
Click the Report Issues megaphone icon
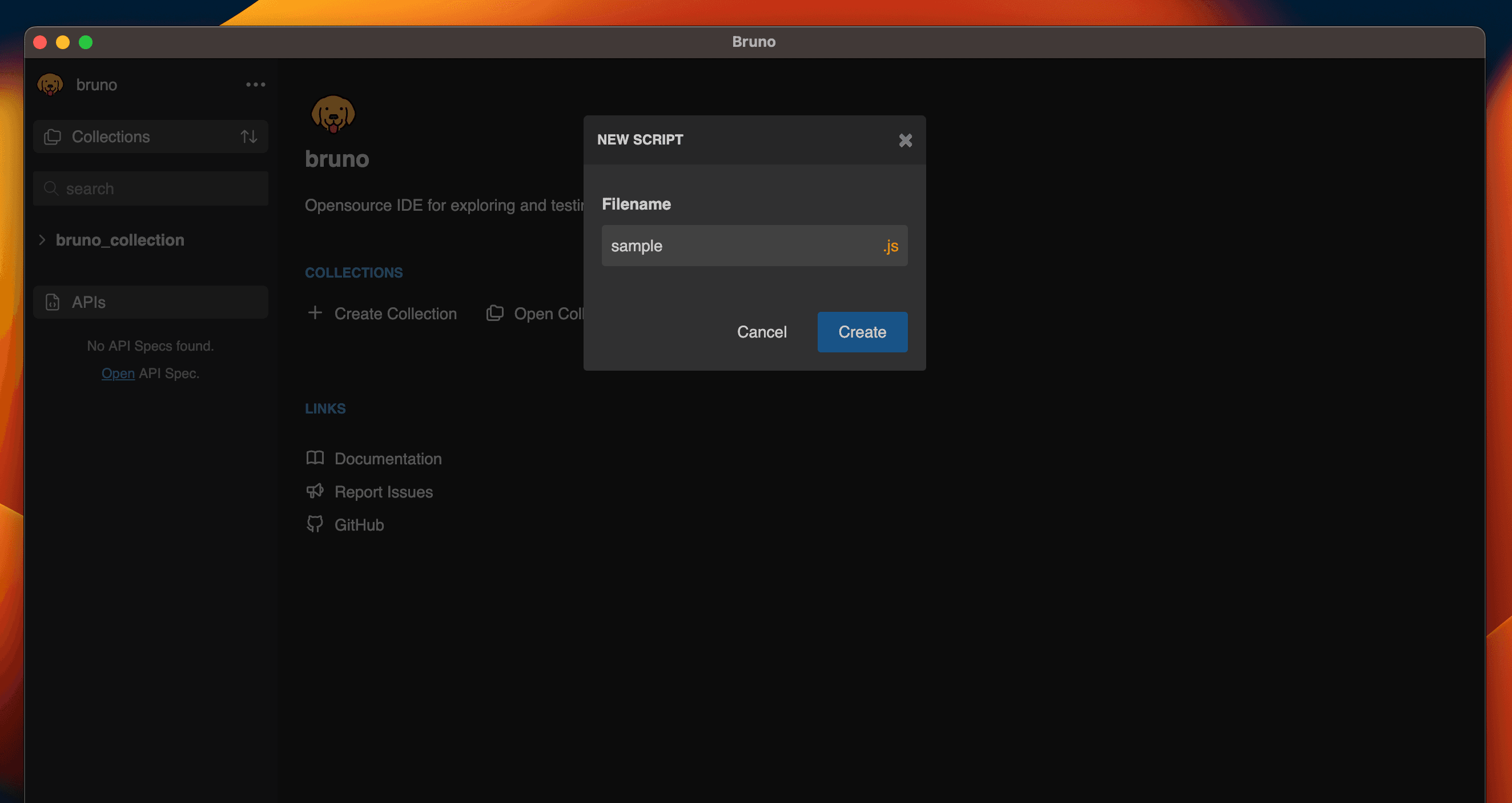315,491
